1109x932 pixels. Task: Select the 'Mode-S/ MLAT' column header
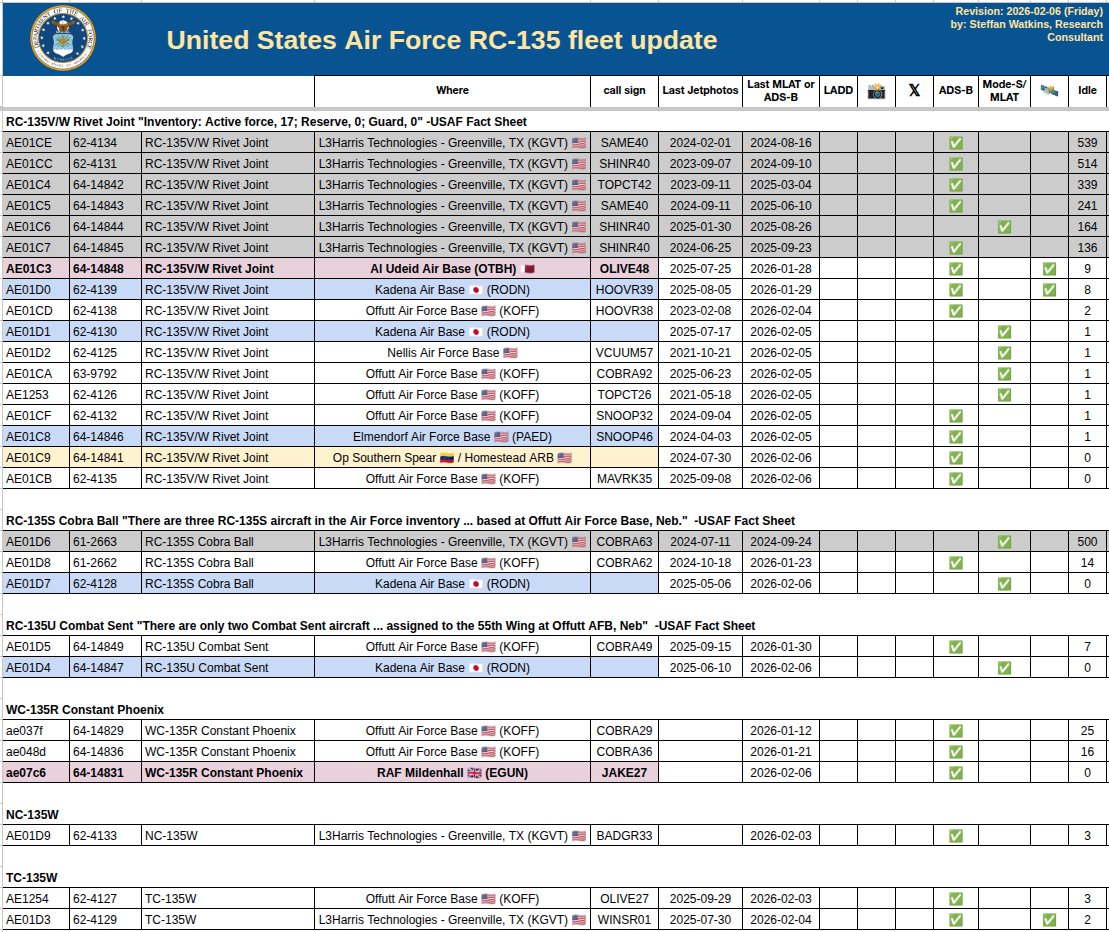point(1004,91)
